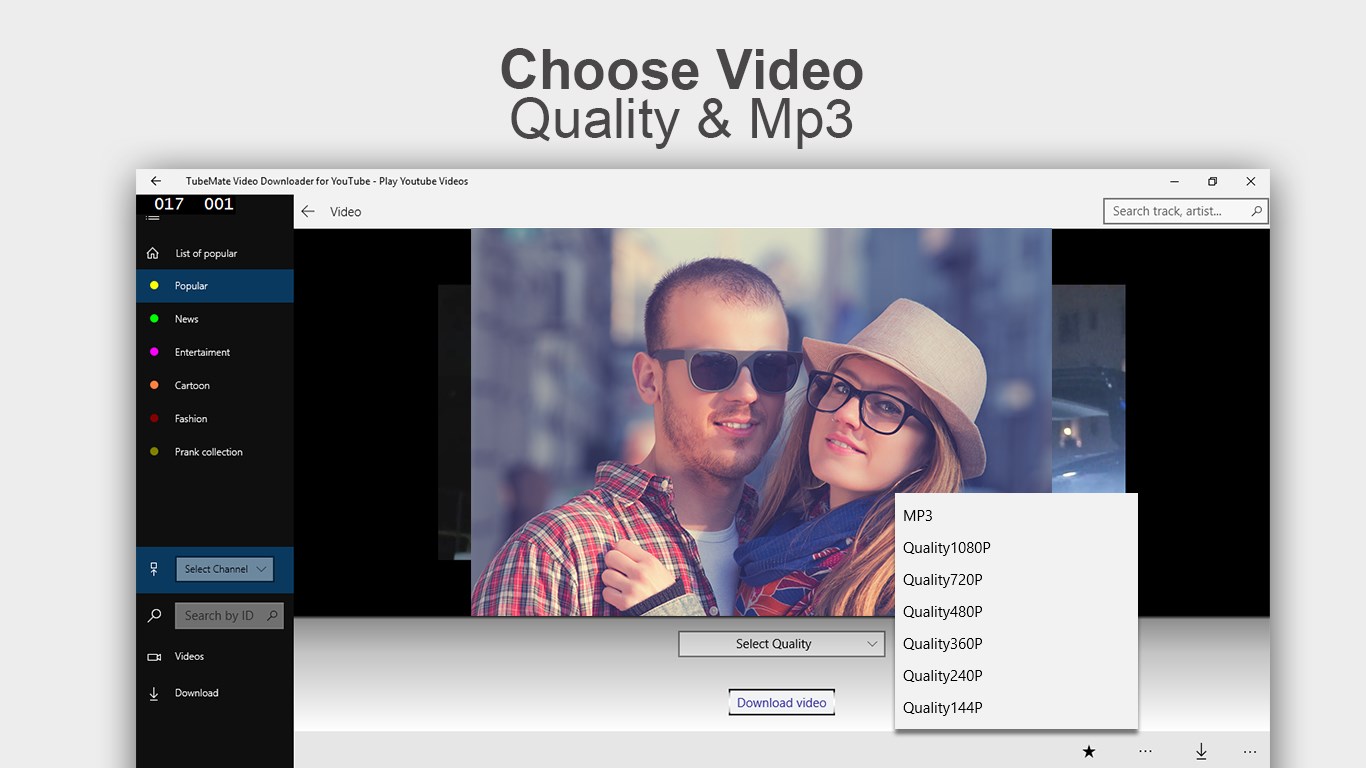The height and width of the screenshot is (768, 1366).
Task: Click the pin icon beside Select Channel
Action: coord(154,569)
